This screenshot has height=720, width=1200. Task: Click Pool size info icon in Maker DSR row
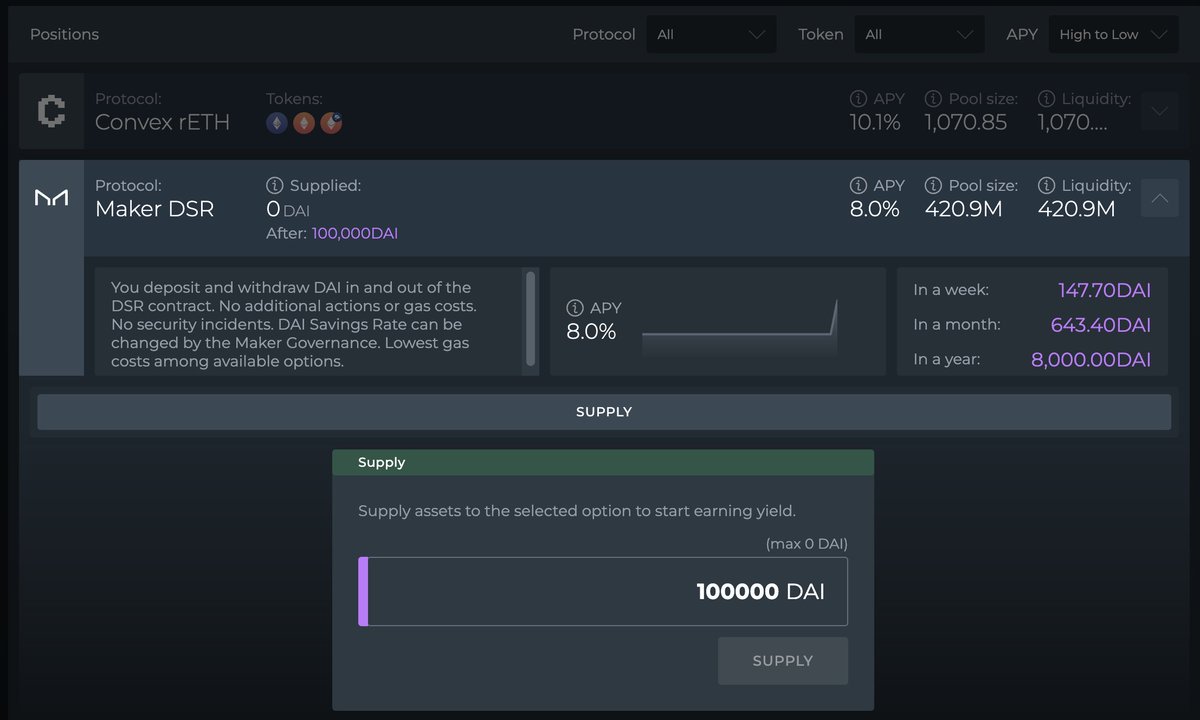[x=933, y=185]
